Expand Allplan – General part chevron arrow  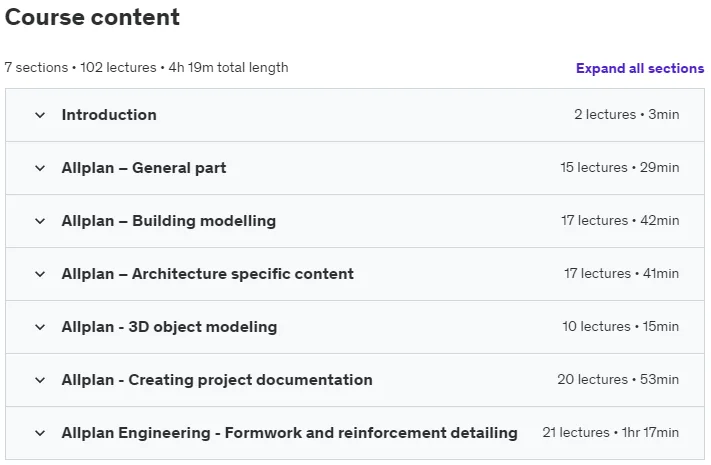click(40, 168)
